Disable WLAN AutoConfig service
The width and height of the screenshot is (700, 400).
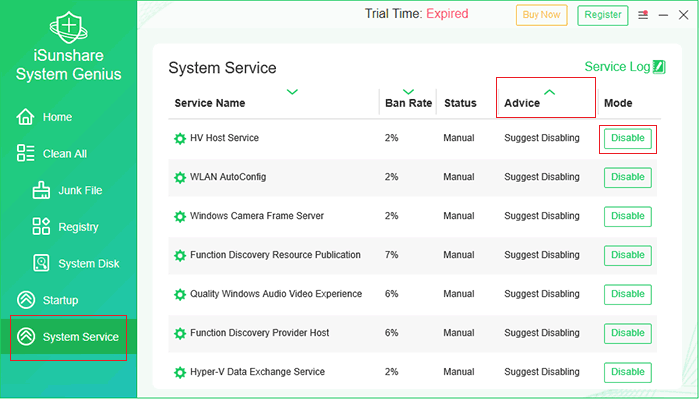click(628, 177)
